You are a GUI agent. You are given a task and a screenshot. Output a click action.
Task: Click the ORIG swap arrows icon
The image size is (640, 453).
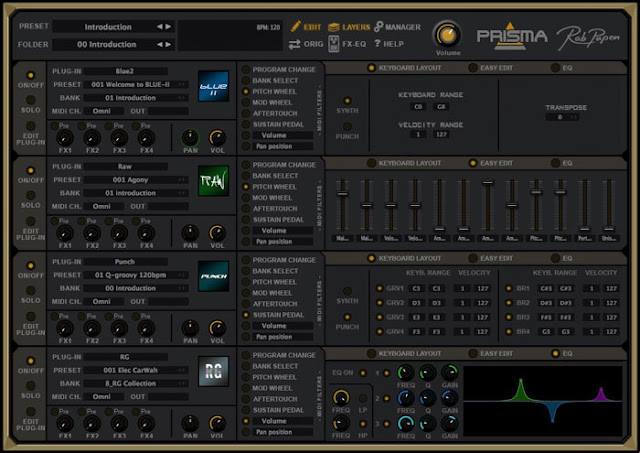294,44
